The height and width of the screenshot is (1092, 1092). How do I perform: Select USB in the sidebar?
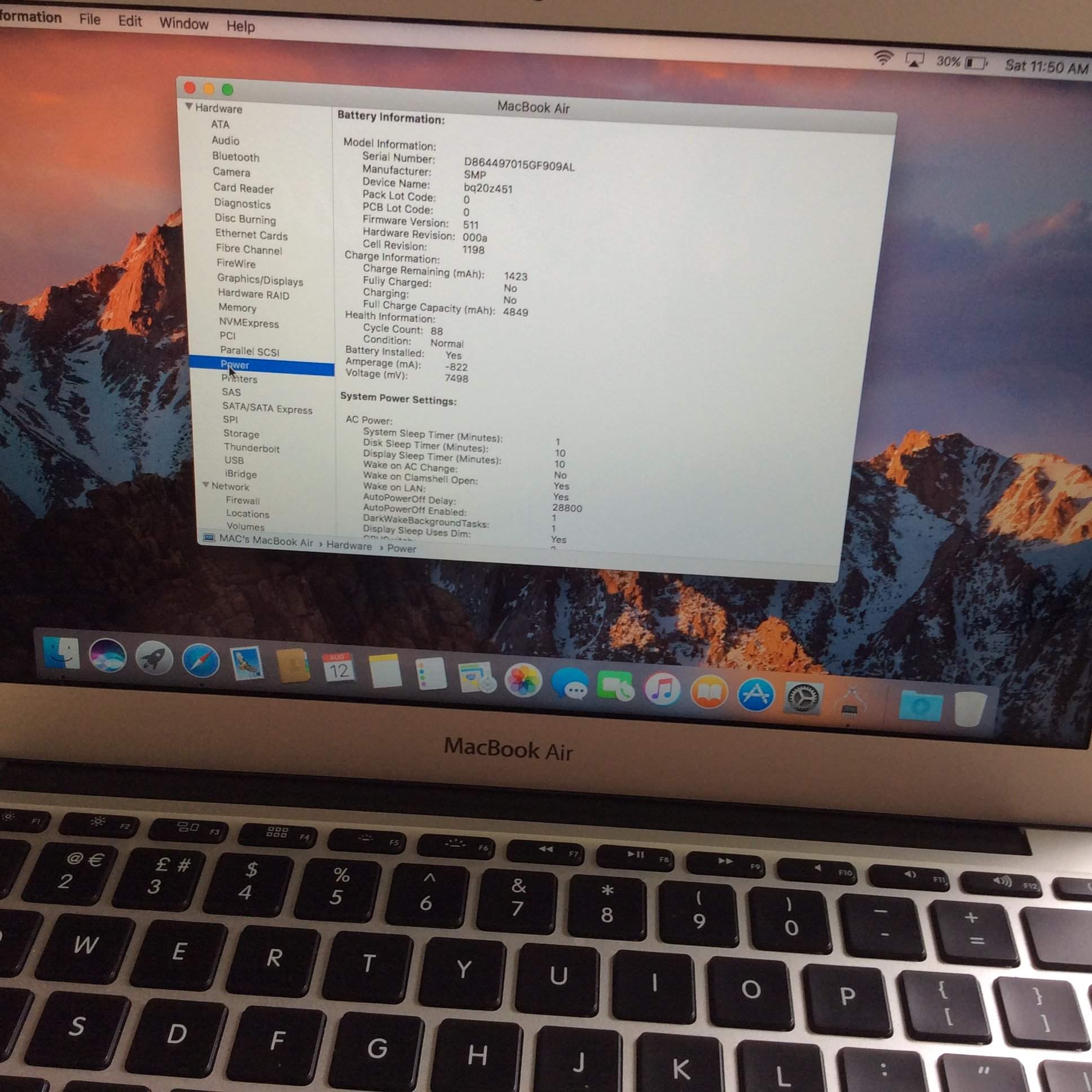coord(234,460)
